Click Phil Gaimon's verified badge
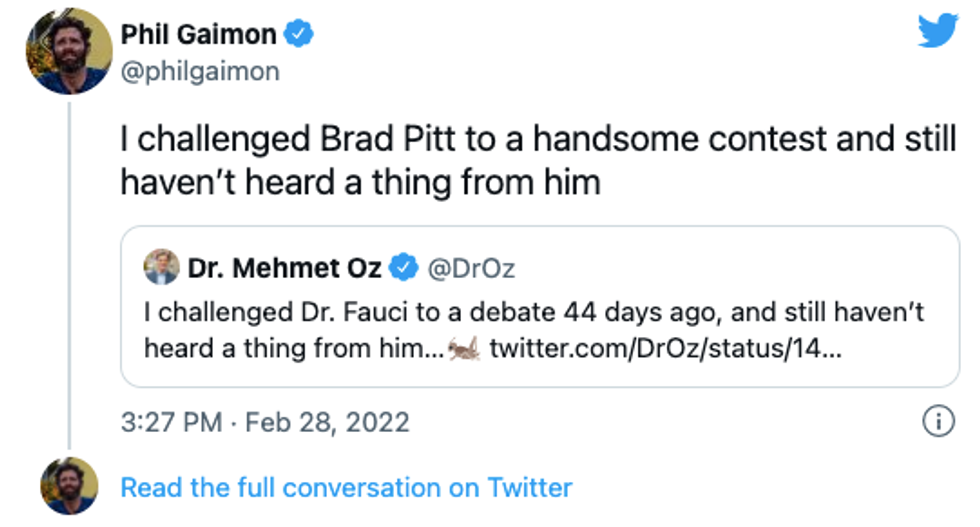The width and height of the screenshot is (980, 527). click(299, 34)
